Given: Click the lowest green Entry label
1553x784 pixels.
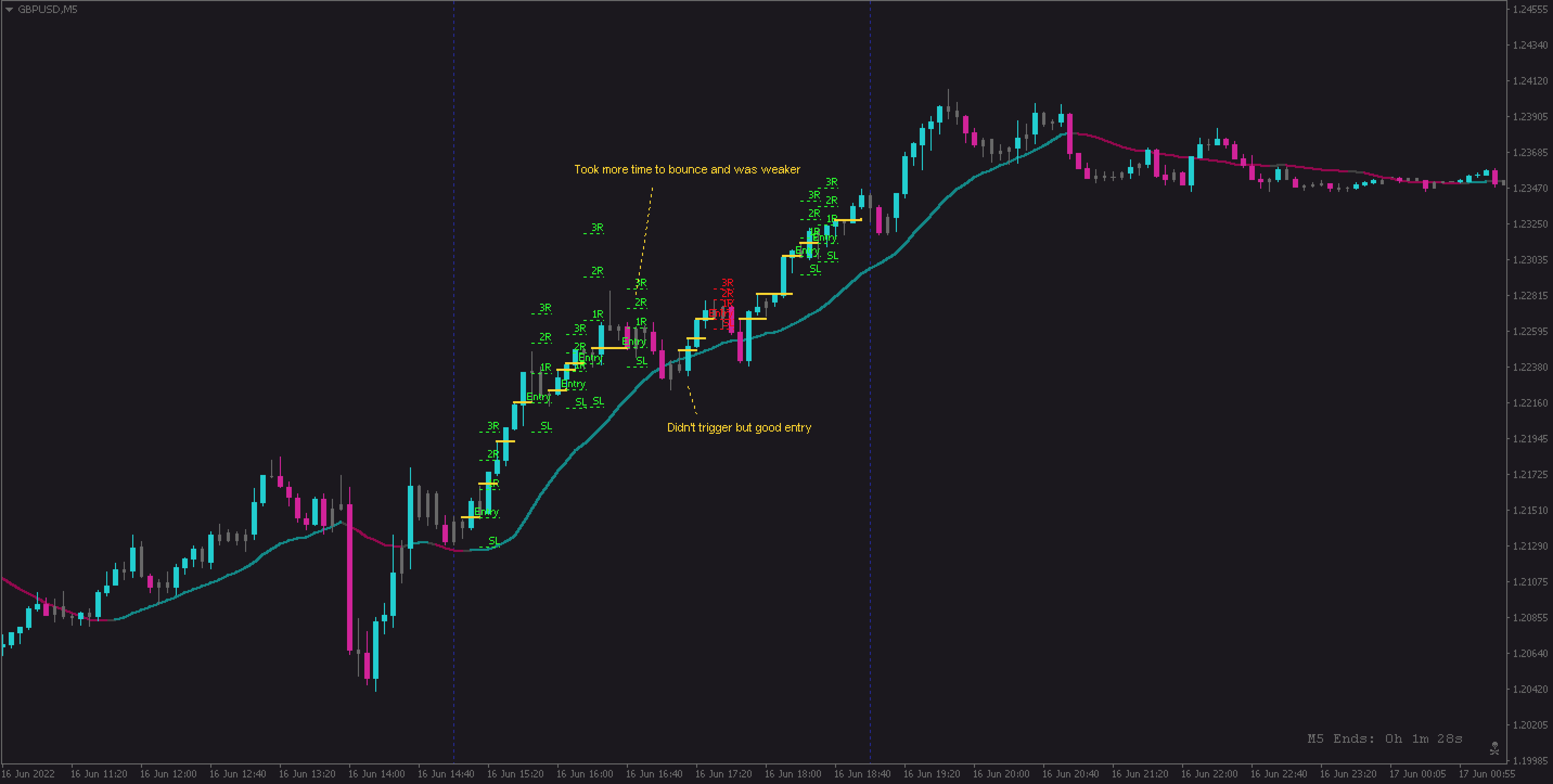Looking at the screenshot, I should pos(486,512).
